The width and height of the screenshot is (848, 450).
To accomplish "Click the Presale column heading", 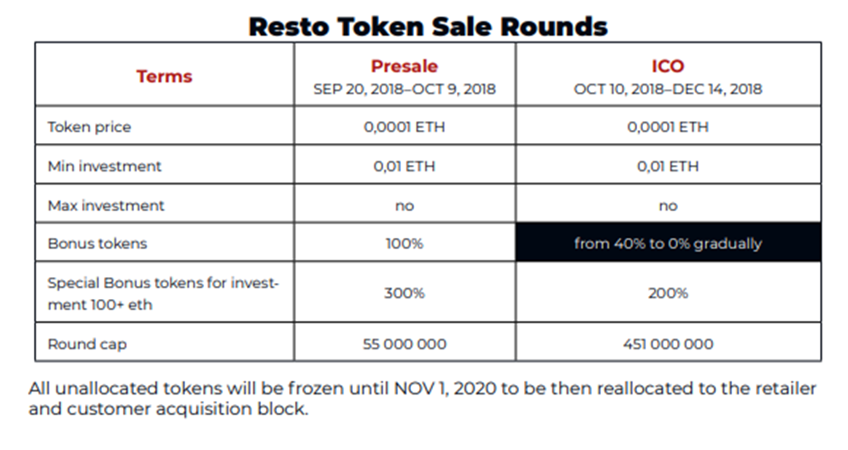I will pos(404,66).
